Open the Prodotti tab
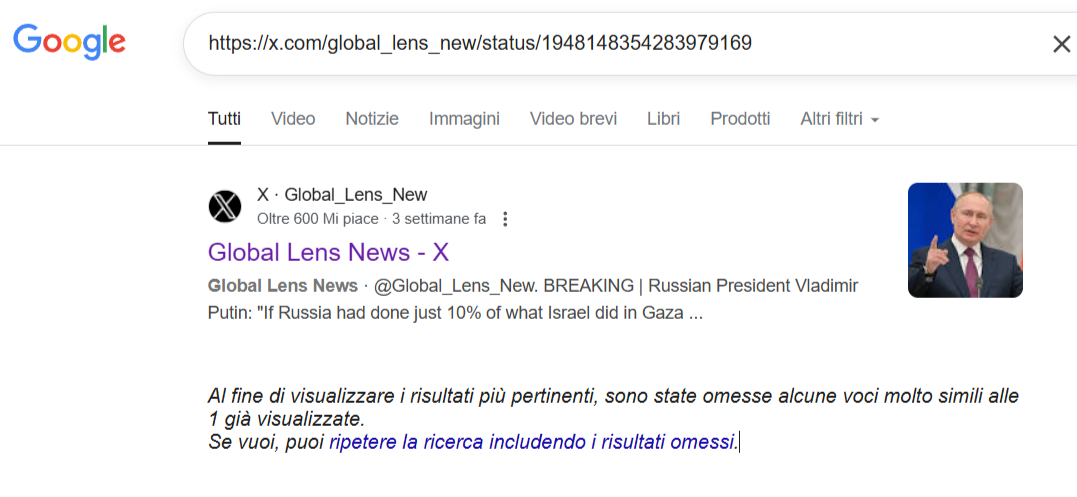Screen dimensions: 1077x497 [x=740, y=119]
